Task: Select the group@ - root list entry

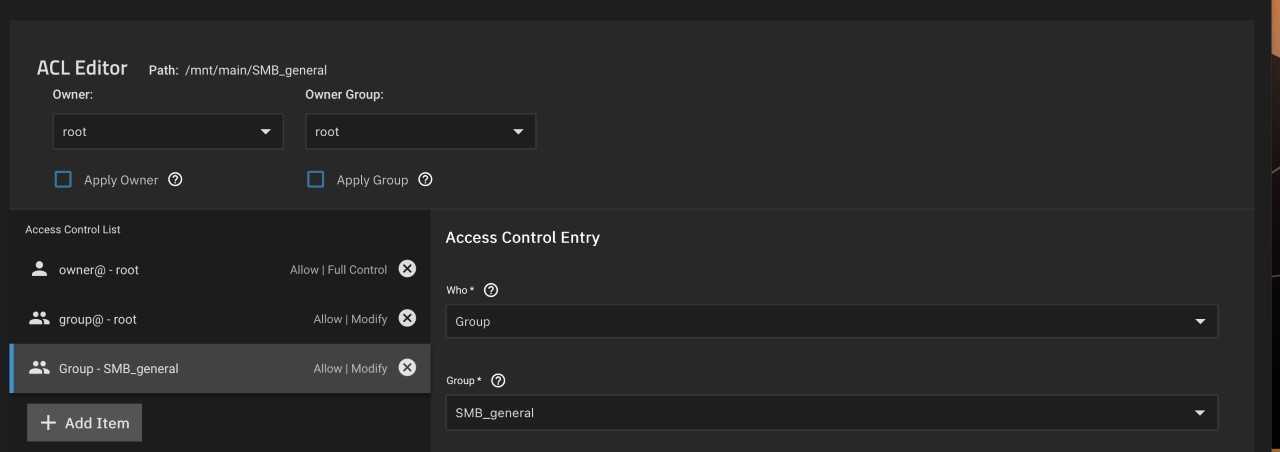Action: [220, 319]
